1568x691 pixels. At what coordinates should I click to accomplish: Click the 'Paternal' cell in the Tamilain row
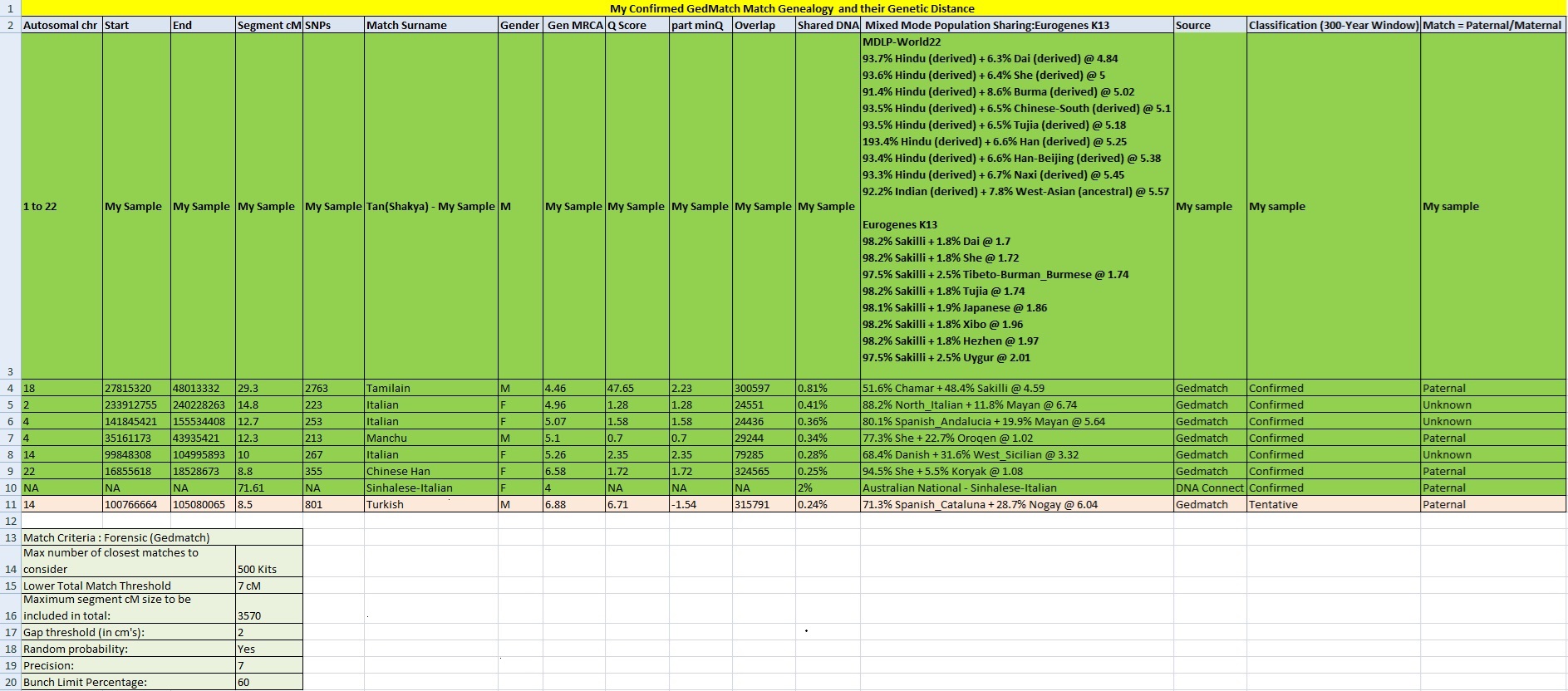point(1493,388)
